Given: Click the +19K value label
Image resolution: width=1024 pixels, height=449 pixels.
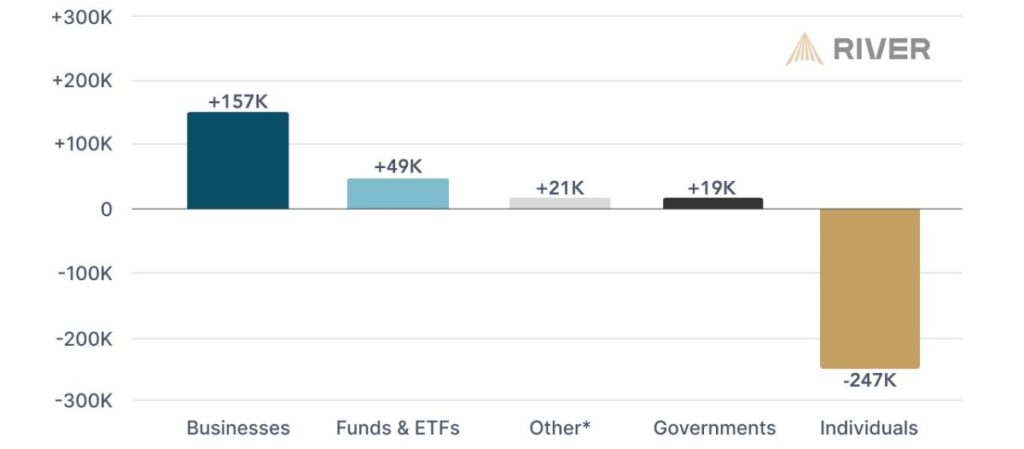Looking at the screenshot, I should [x=711, y=189].
